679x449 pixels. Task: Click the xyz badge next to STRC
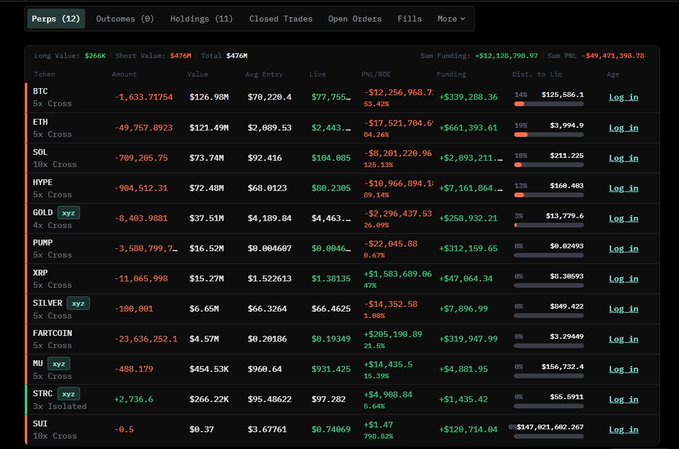(68, 394)
